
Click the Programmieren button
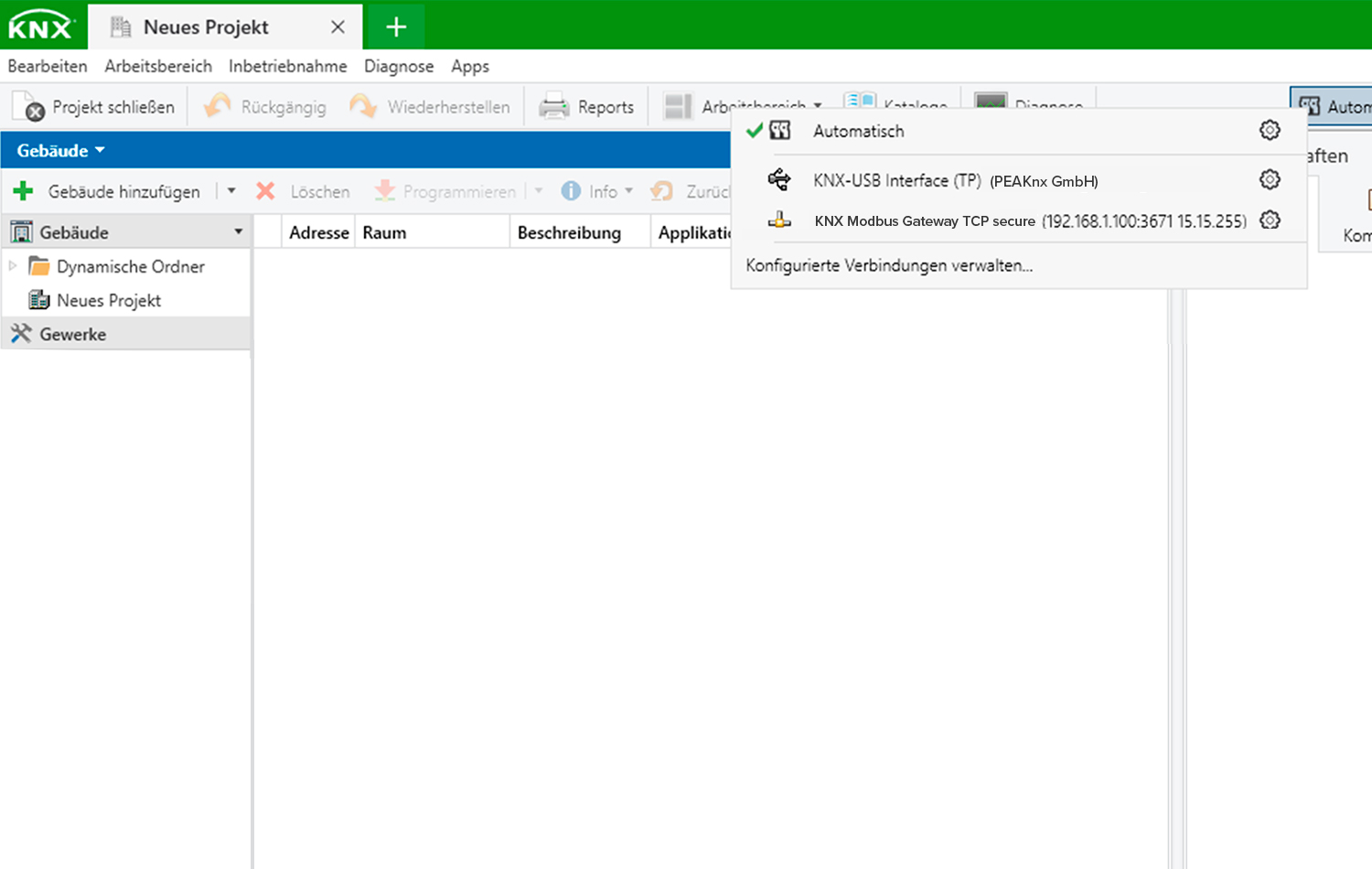[445, 191]
